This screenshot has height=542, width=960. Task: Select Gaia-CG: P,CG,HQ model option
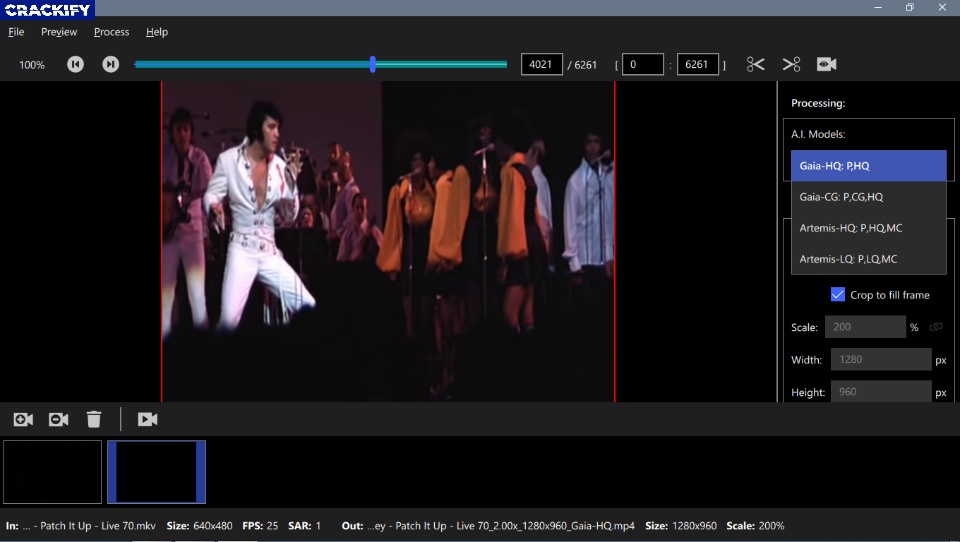[868, 197]
